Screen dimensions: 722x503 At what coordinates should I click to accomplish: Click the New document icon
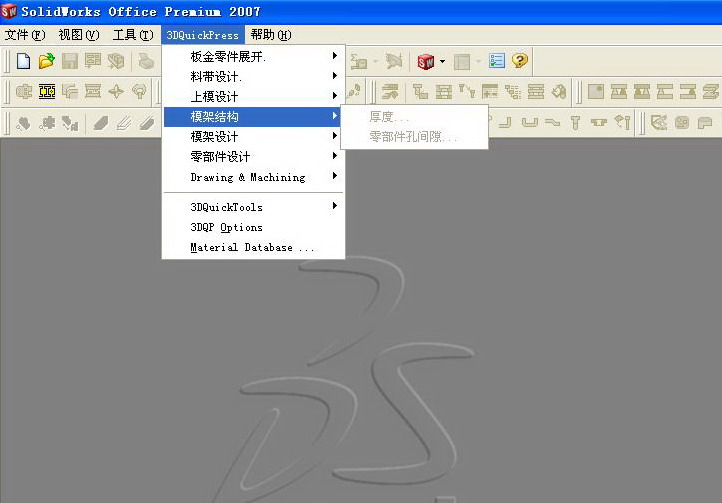click(23, 61)
